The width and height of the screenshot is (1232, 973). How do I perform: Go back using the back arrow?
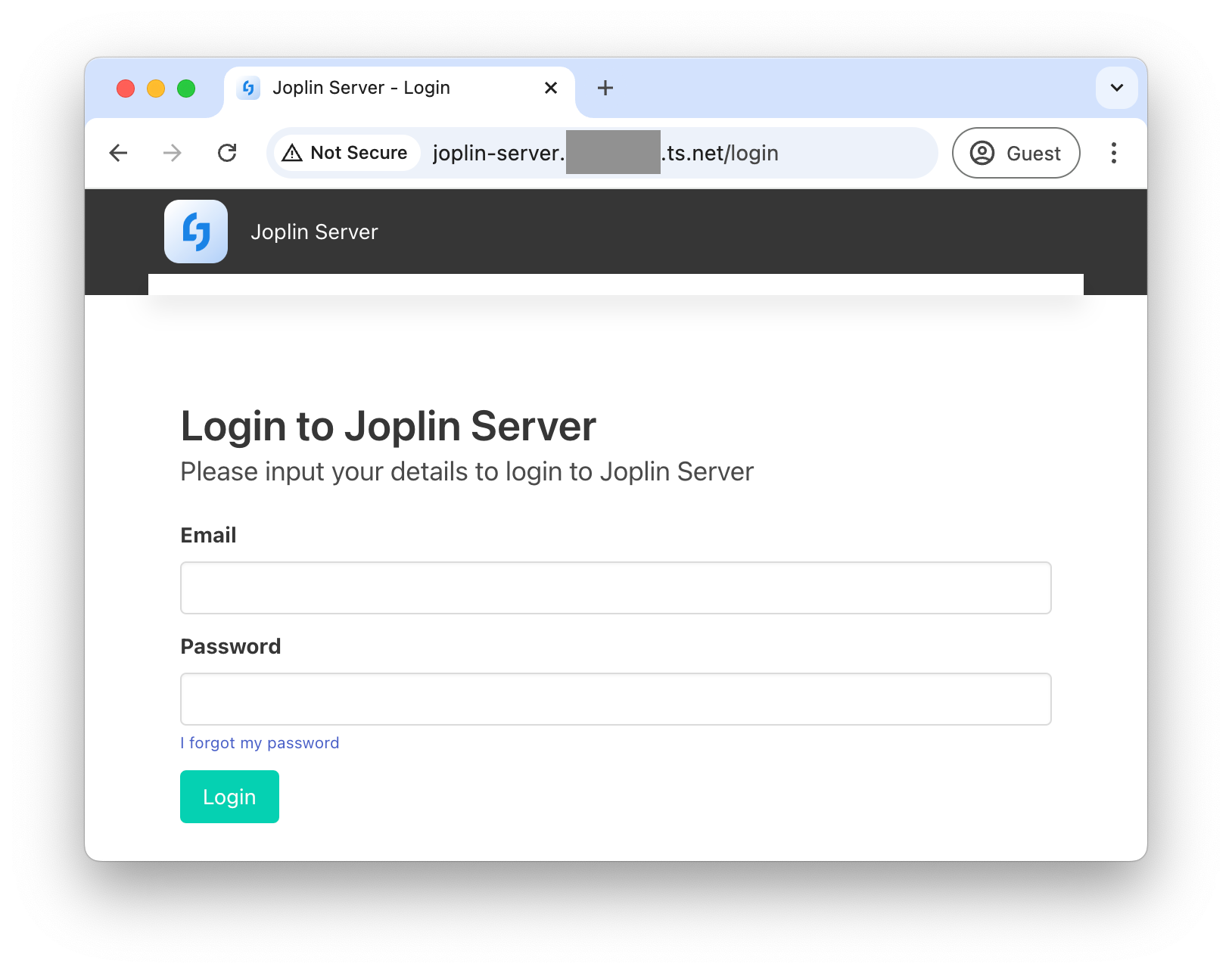point(118,153)
